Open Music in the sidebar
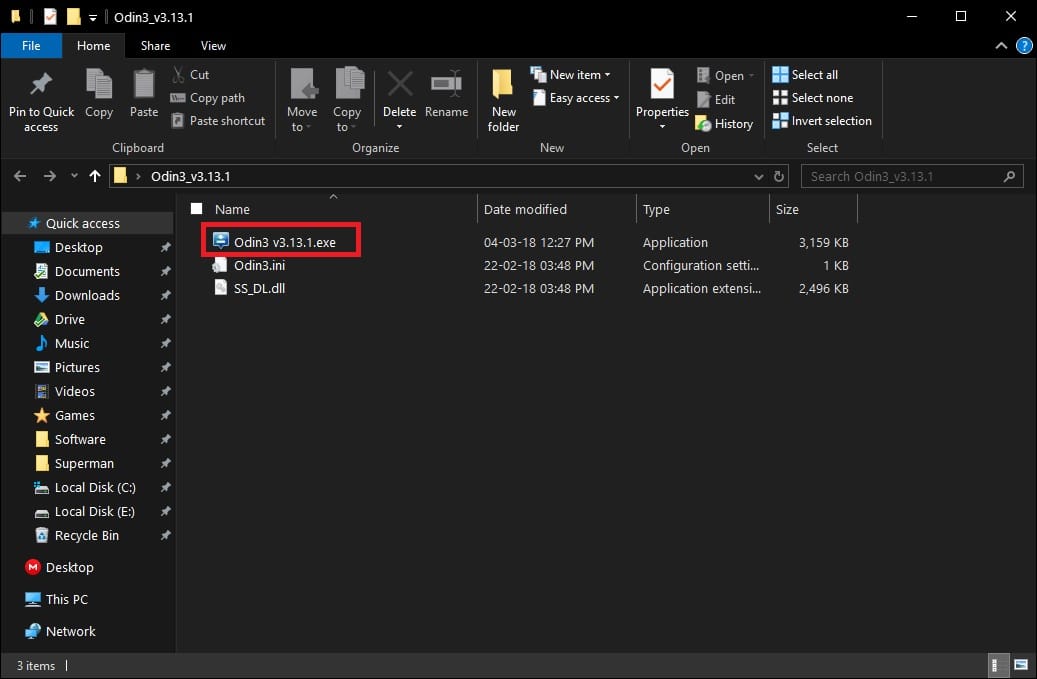 pos(71,343)
